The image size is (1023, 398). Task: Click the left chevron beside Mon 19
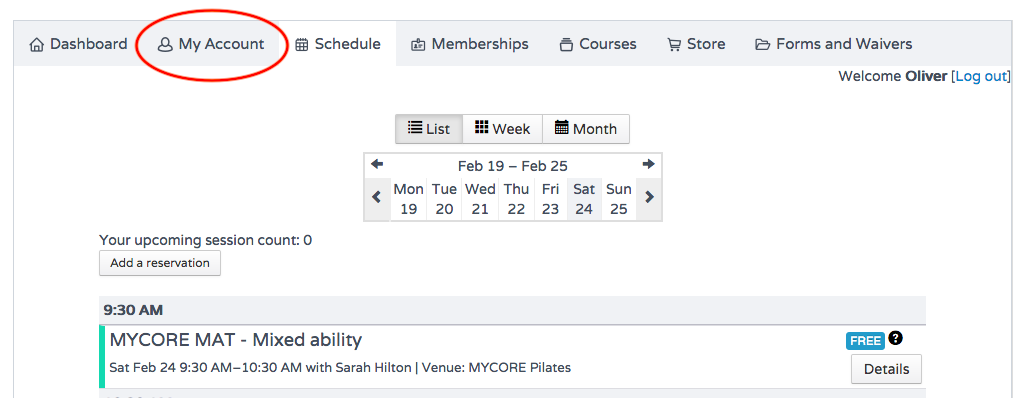(376, 197)
